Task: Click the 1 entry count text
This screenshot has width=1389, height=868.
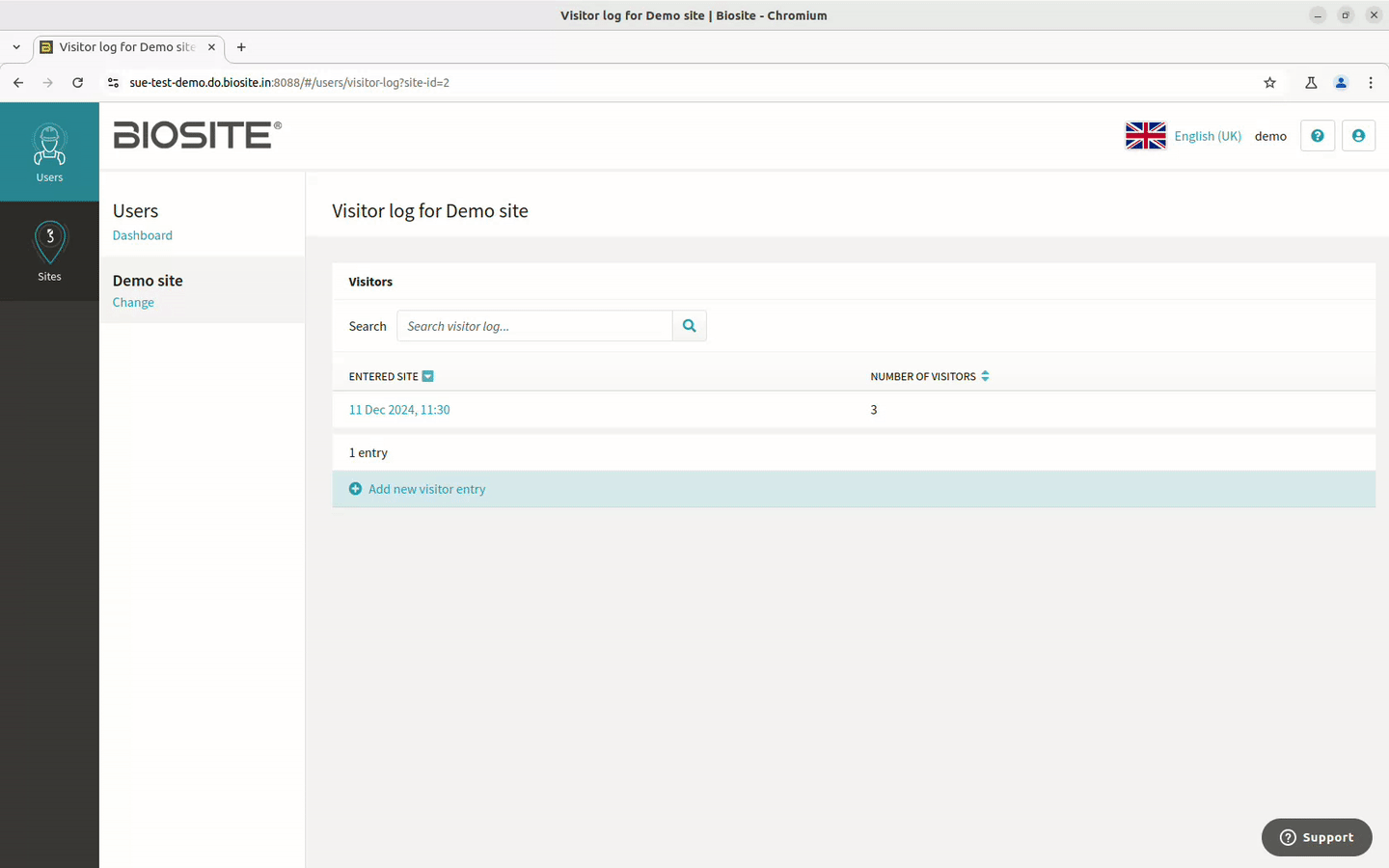Action: [x=368, y=453]
